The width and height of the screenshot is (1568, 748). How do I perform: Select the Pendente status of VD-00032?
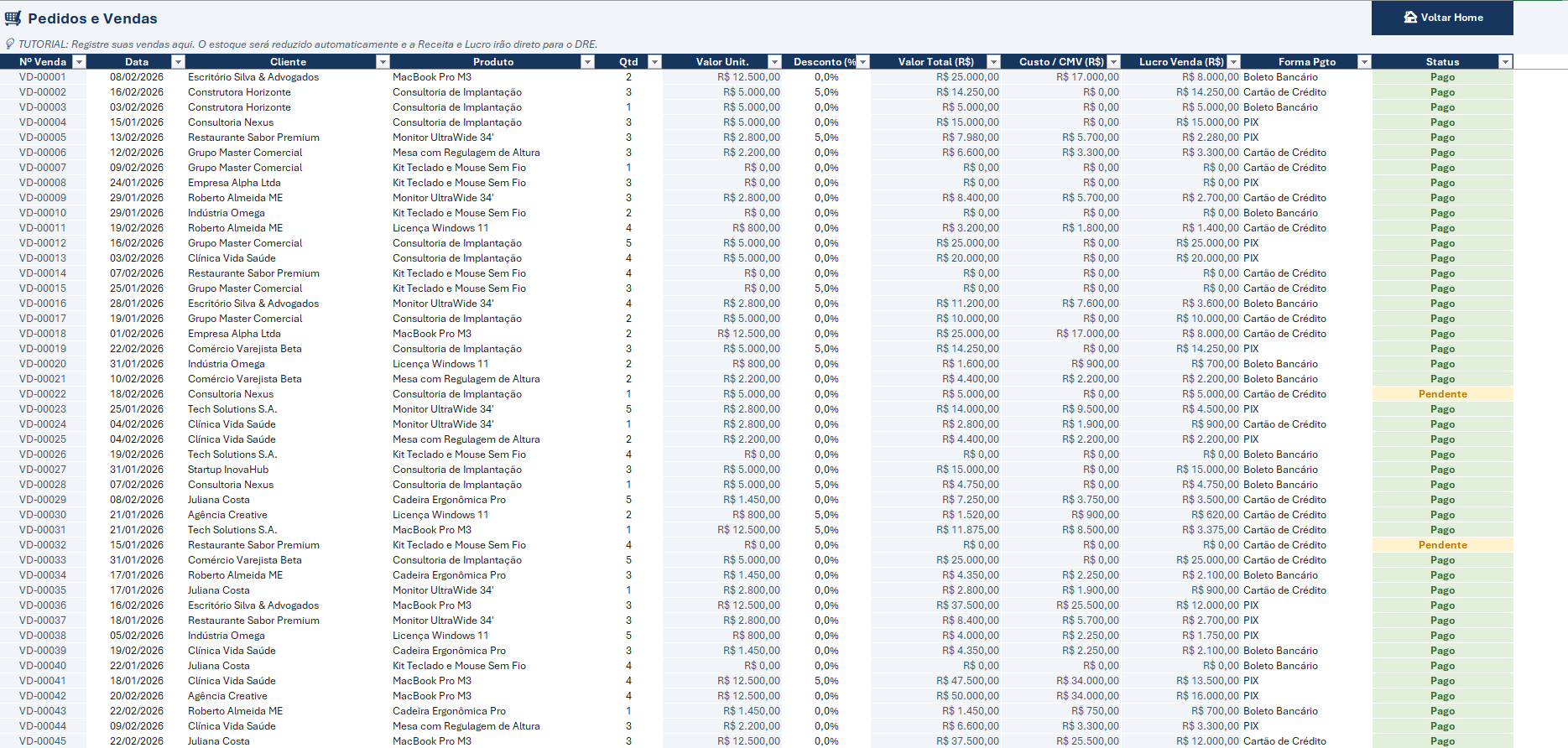(1442, 545)
